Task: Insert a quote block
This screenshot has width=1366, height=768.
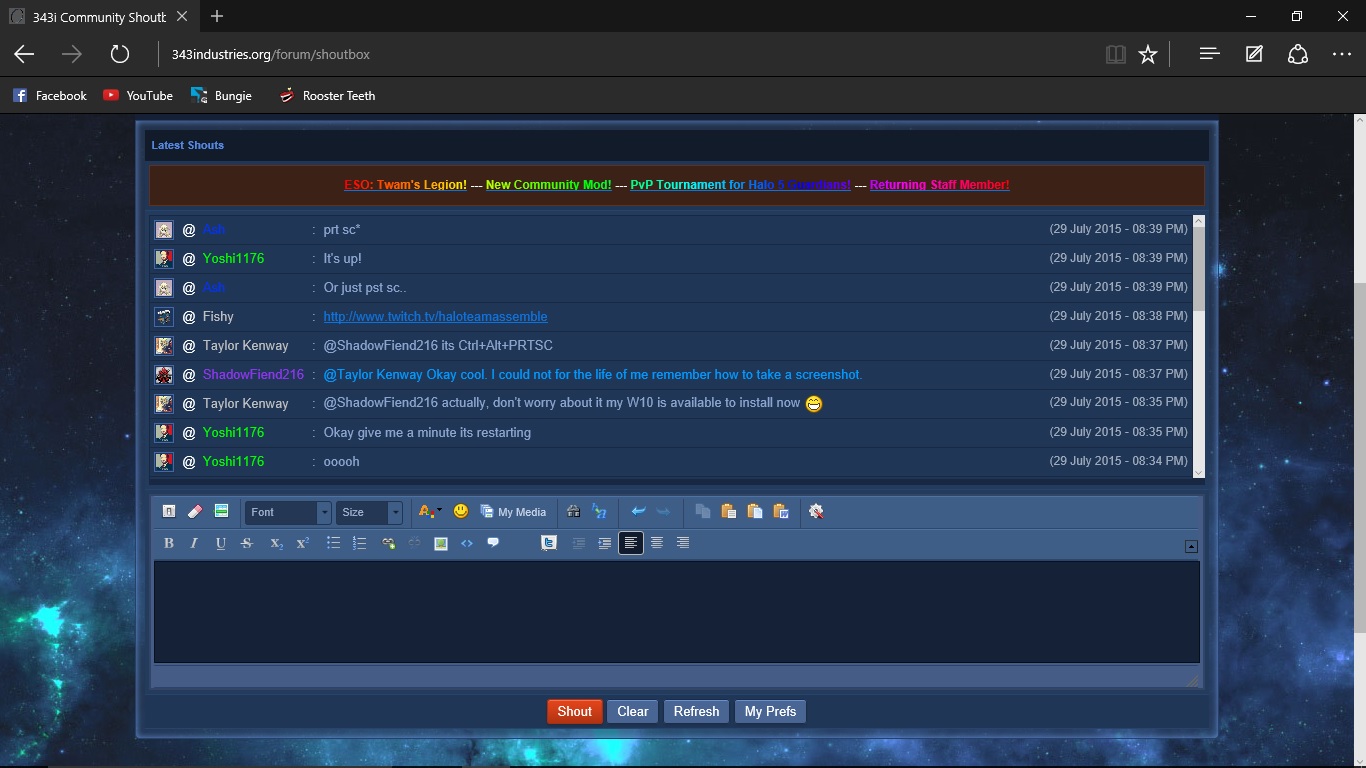Action: coord(493,543)
